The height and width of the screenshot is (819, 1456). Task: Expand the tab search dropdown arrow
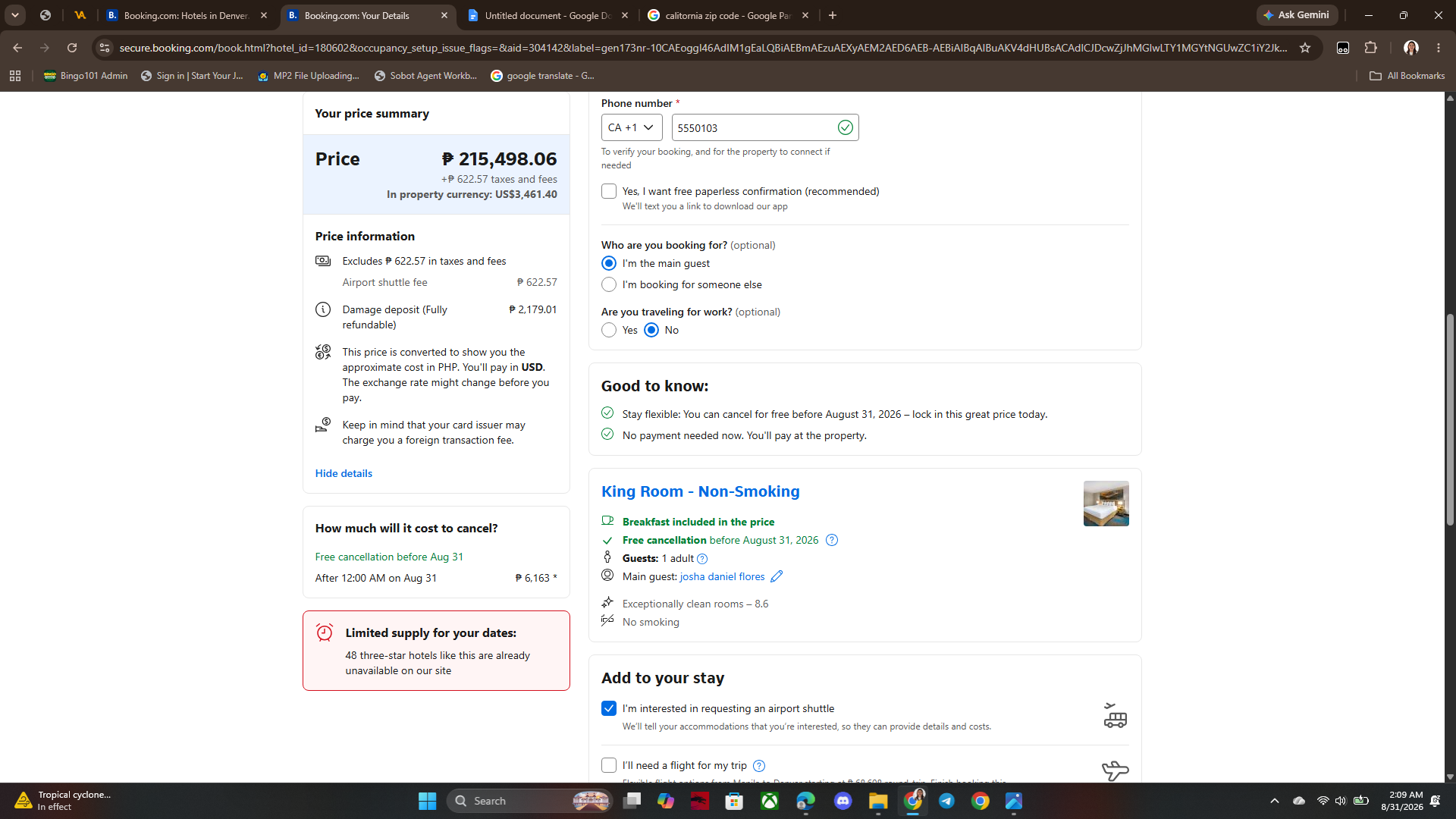[x=15, y=15]
